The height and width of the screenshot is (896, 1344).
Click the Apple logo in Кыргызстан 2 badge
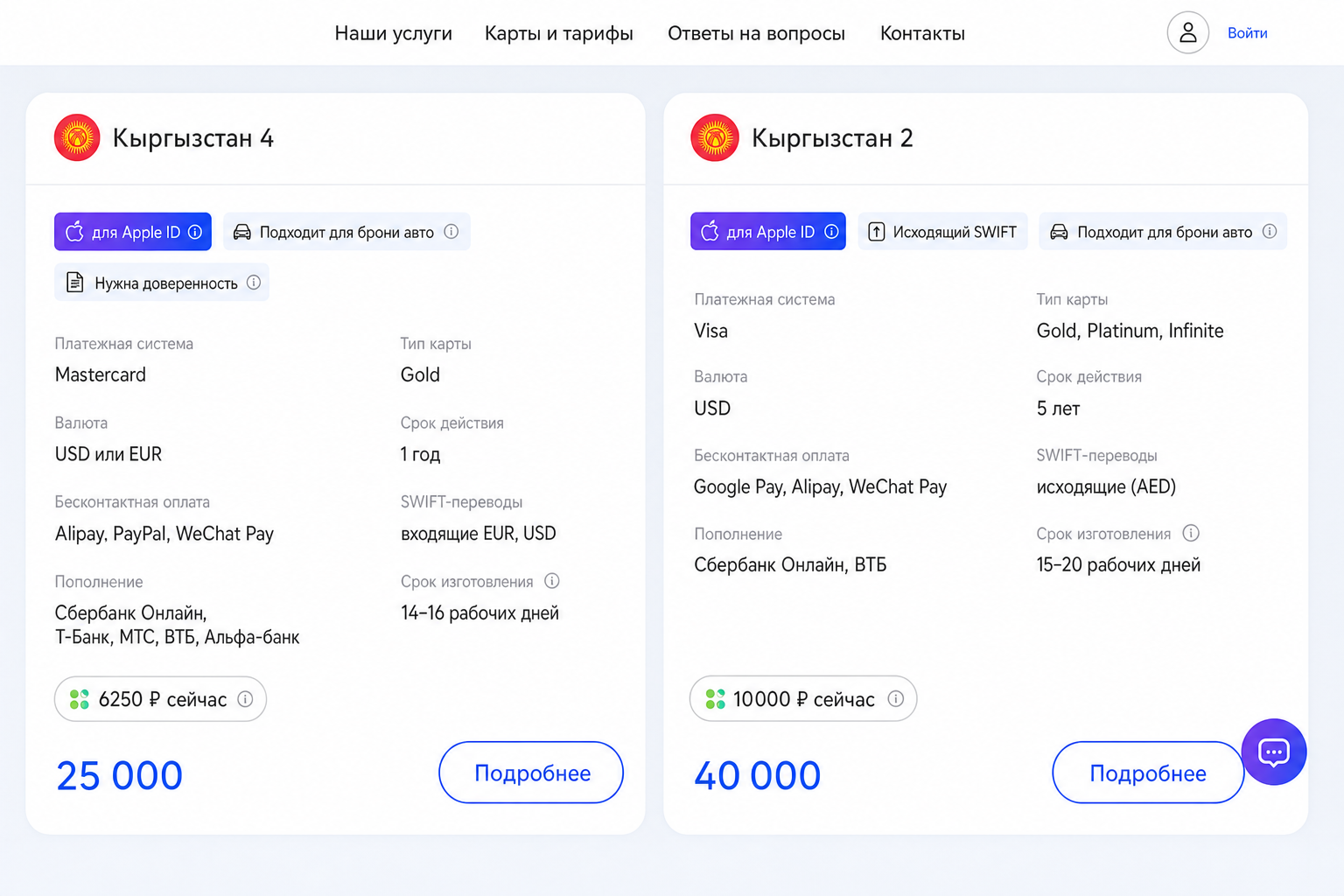point(710,231)
